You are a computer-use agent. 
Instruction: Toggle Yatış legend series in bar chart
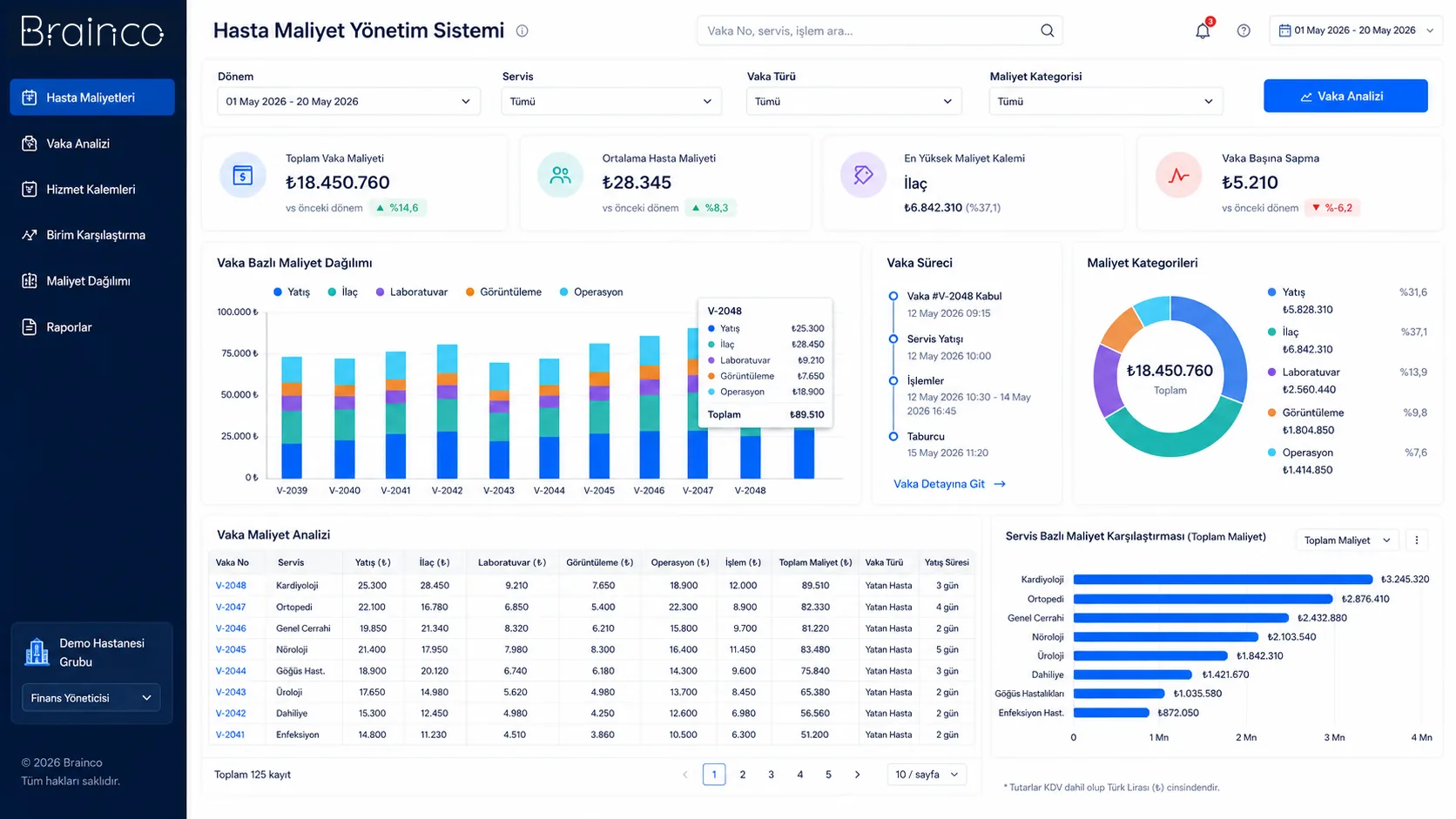pyautogui.click(x=292, y=292)
